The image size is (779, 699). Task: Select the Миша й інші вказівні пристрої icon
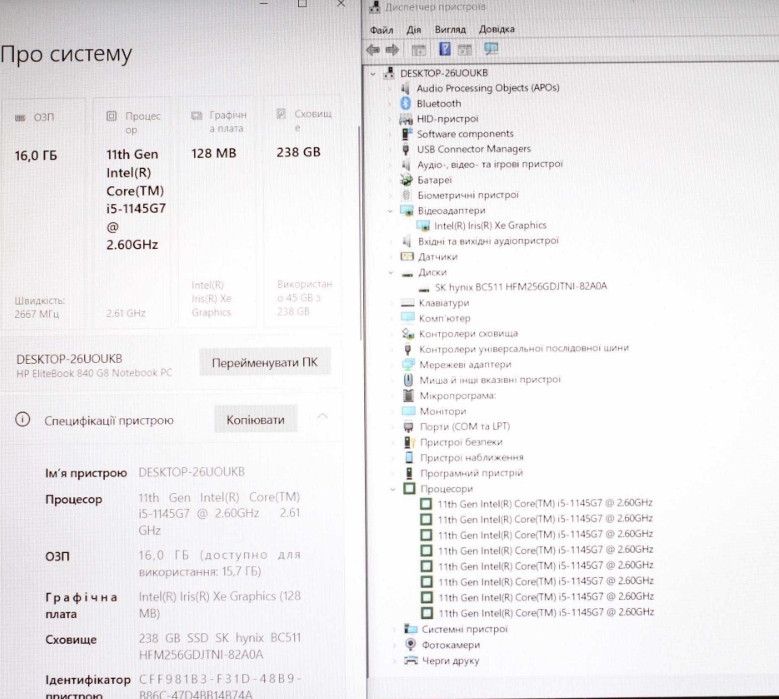(x=408, y=380)
